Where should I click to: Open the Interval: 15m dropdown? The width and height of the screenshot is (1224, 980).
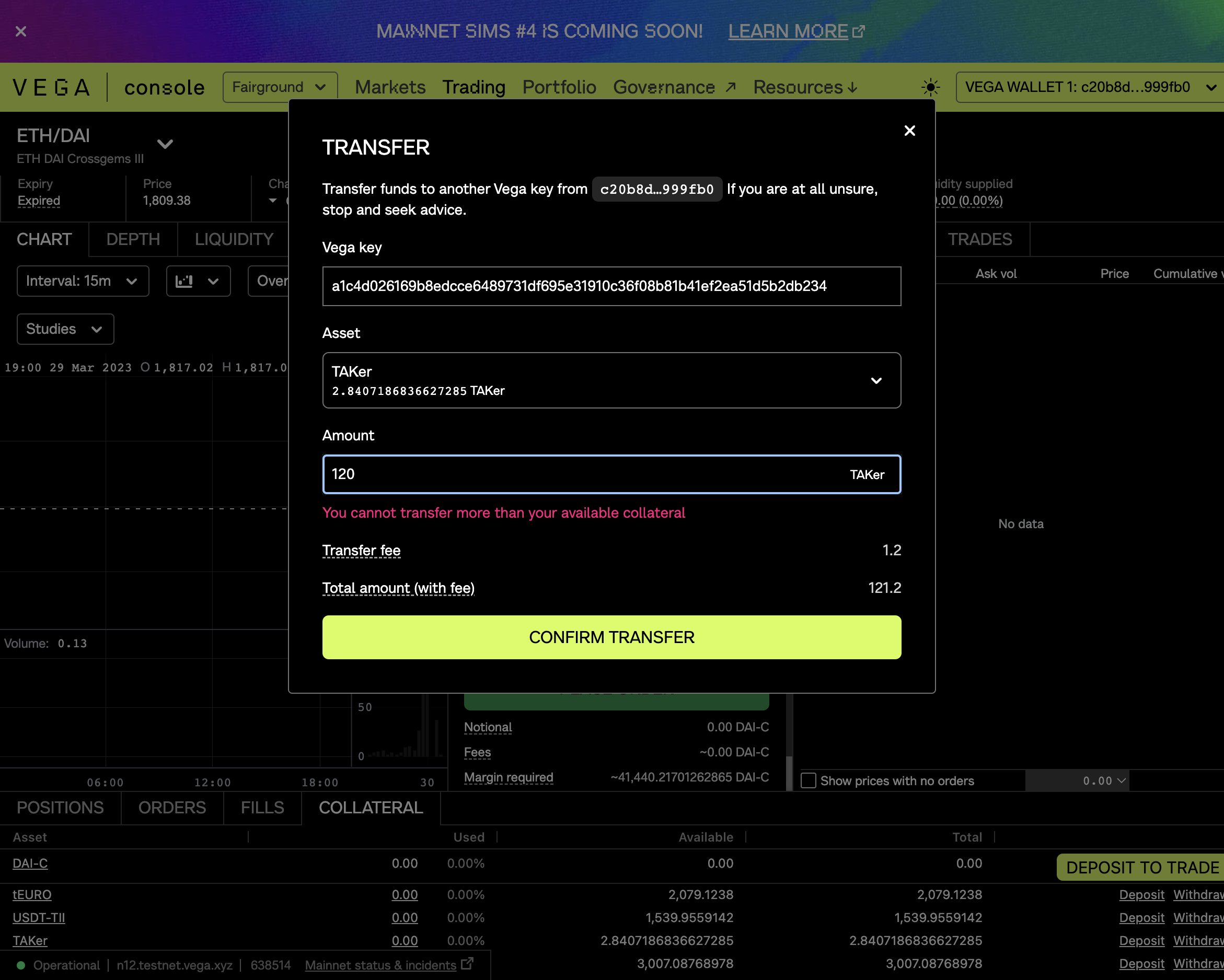(83, 281)
